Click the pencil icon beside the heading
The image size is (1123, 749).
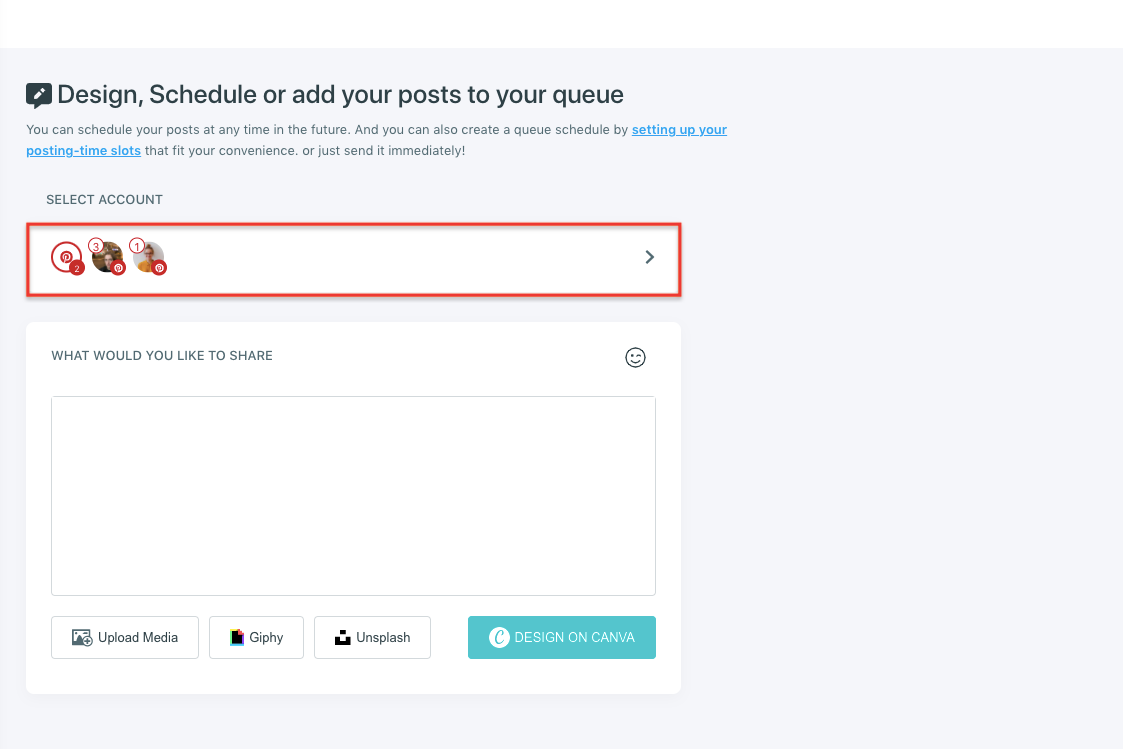[38, 94]
